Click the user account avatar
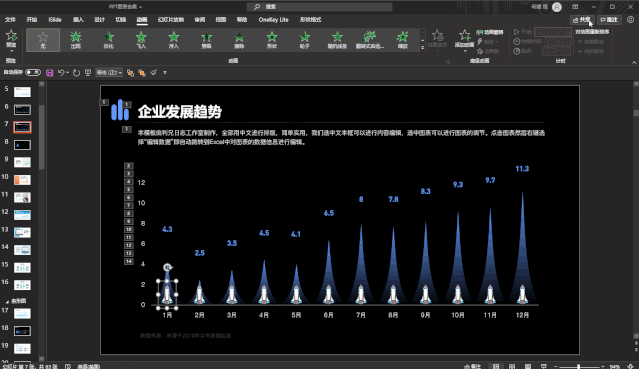 click(557, 7)
